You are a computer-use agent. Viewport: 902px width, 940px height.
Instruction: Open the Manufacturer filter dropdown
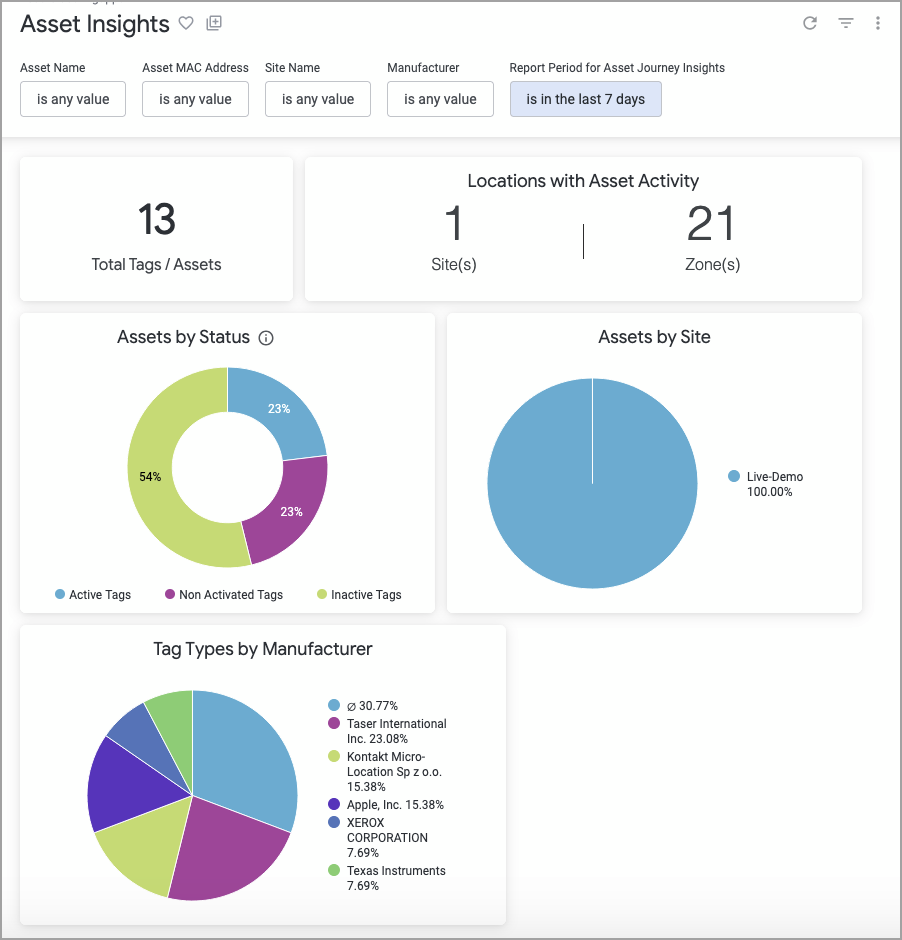coord(440,99)
